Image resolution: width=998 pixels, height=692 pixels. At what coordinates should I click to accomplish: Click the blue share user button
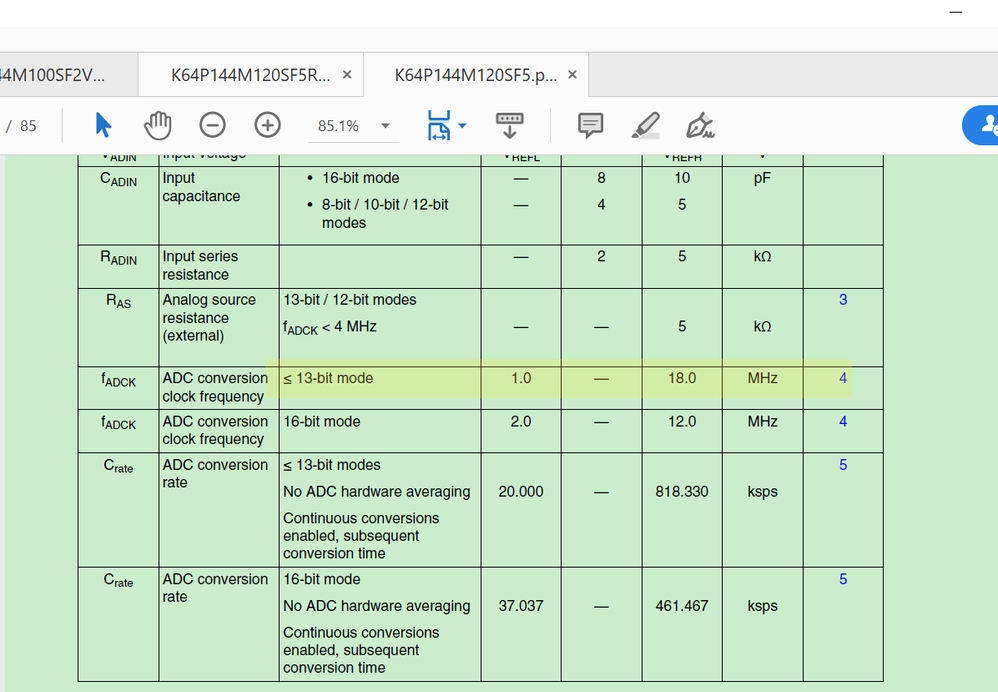[x=981, y=125]
